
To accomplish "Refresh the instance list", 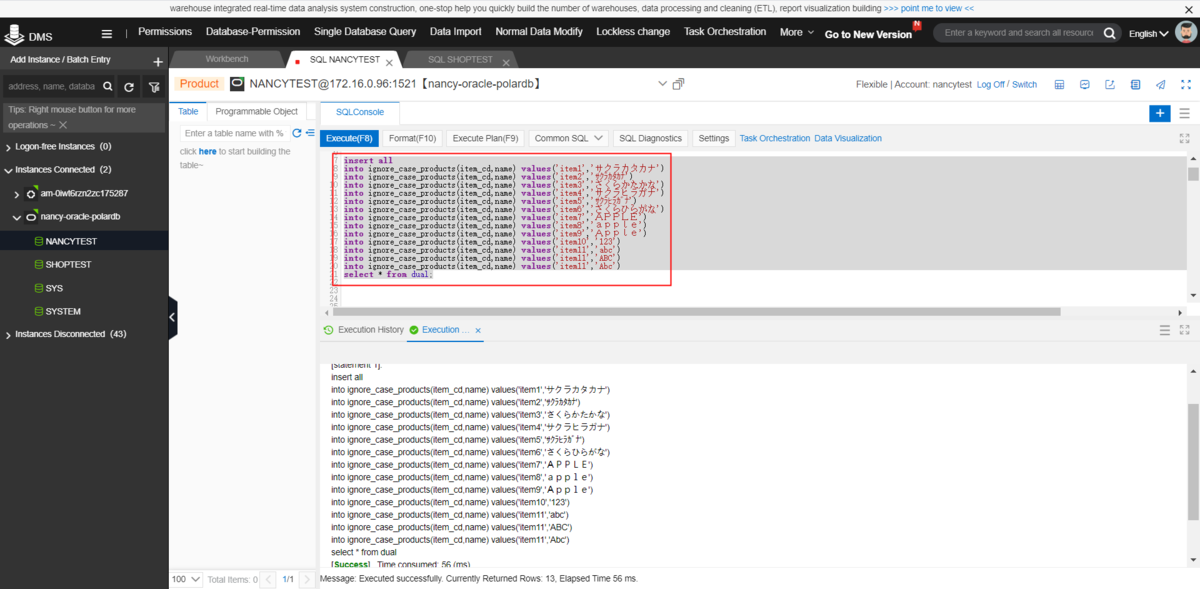I will point(129,87).
